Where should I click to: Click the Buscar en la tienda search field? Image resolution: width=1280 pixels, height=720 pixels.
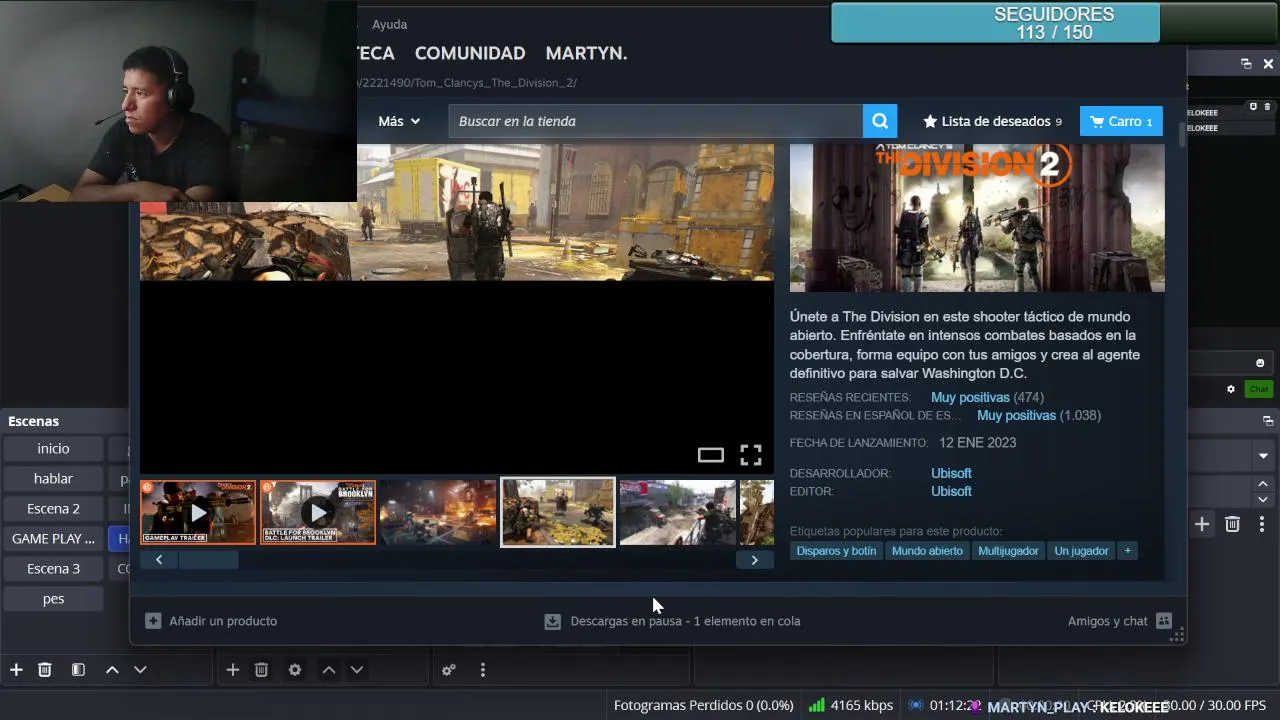[x=656, y=121]
